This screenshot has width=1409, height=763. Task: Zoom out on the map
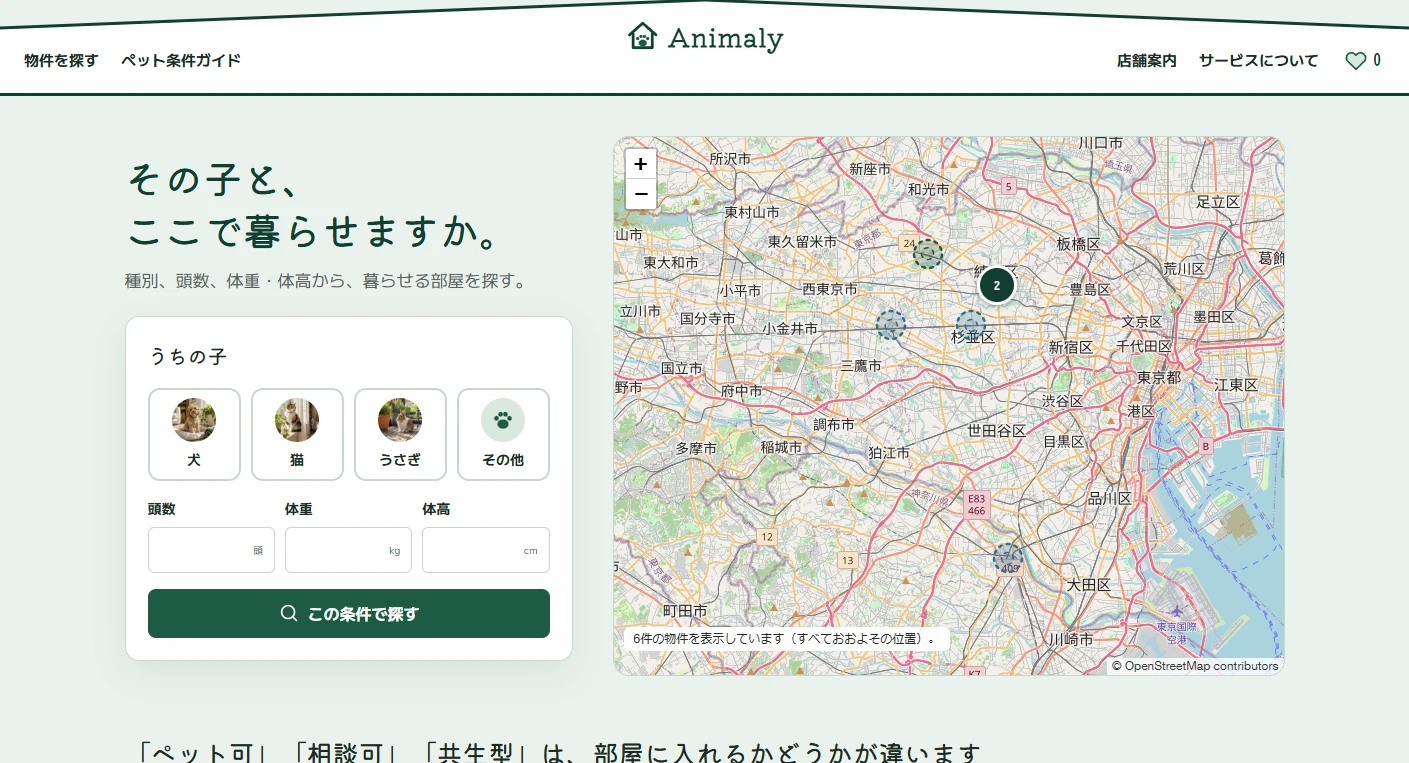(641, 194)
